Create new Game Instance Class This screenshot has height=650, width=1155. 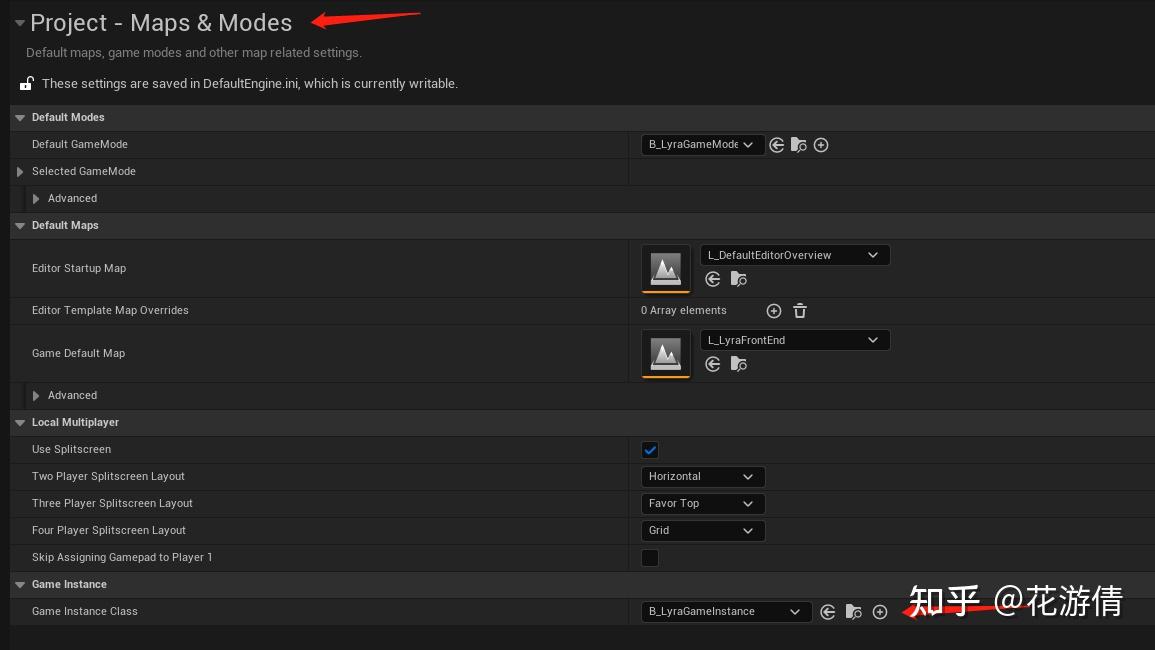(x=880, y=612)
